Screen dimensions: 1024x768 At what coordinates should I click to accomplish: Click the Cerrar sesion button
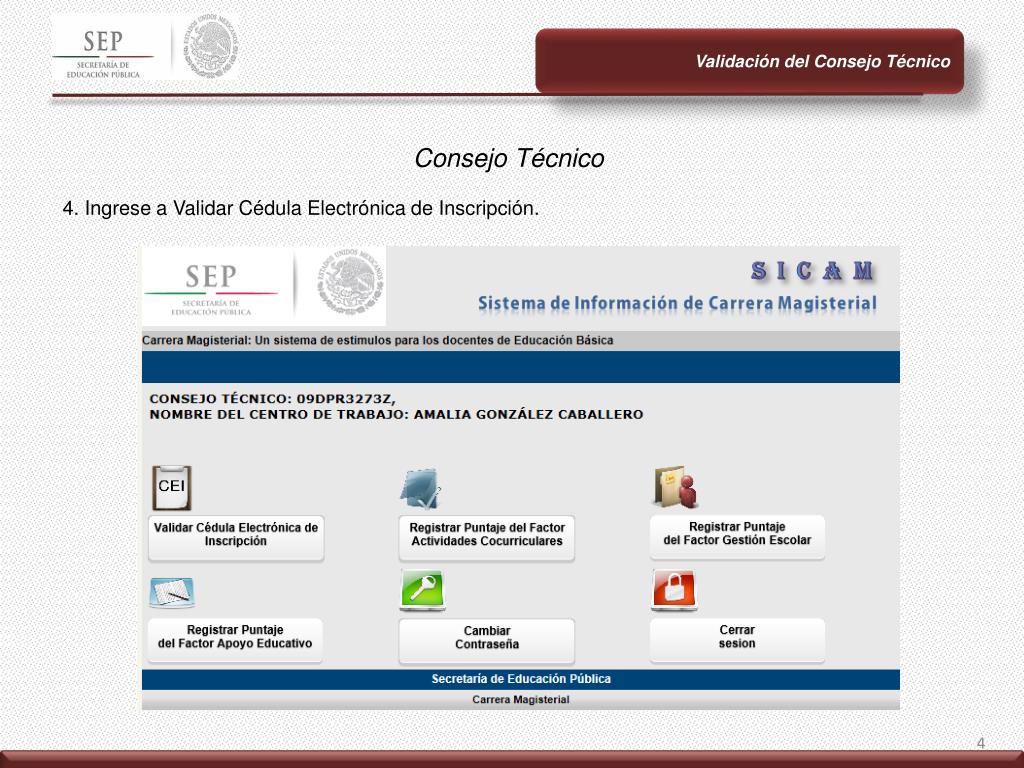click(x=737, y=639)
